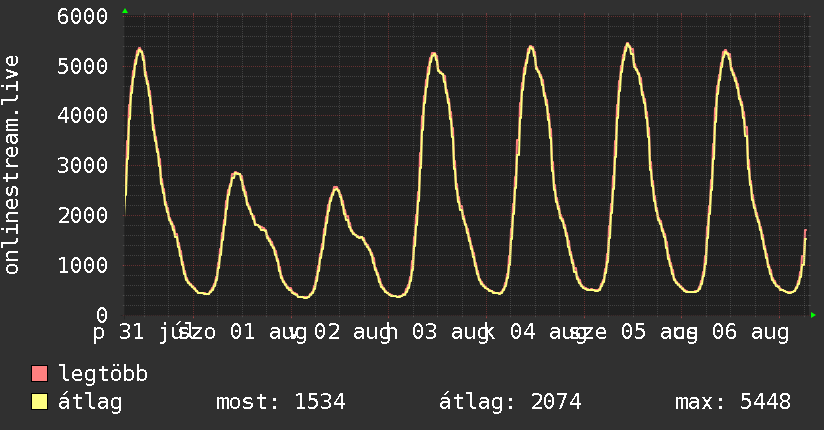Select the legtöbb legend label
824x430 pixels.
[103, 374]
